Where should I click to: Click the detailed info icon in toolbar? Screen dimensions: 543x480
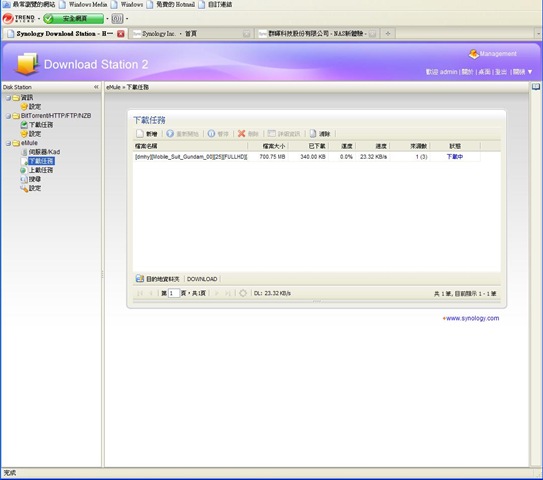click(x=272, y=134)
